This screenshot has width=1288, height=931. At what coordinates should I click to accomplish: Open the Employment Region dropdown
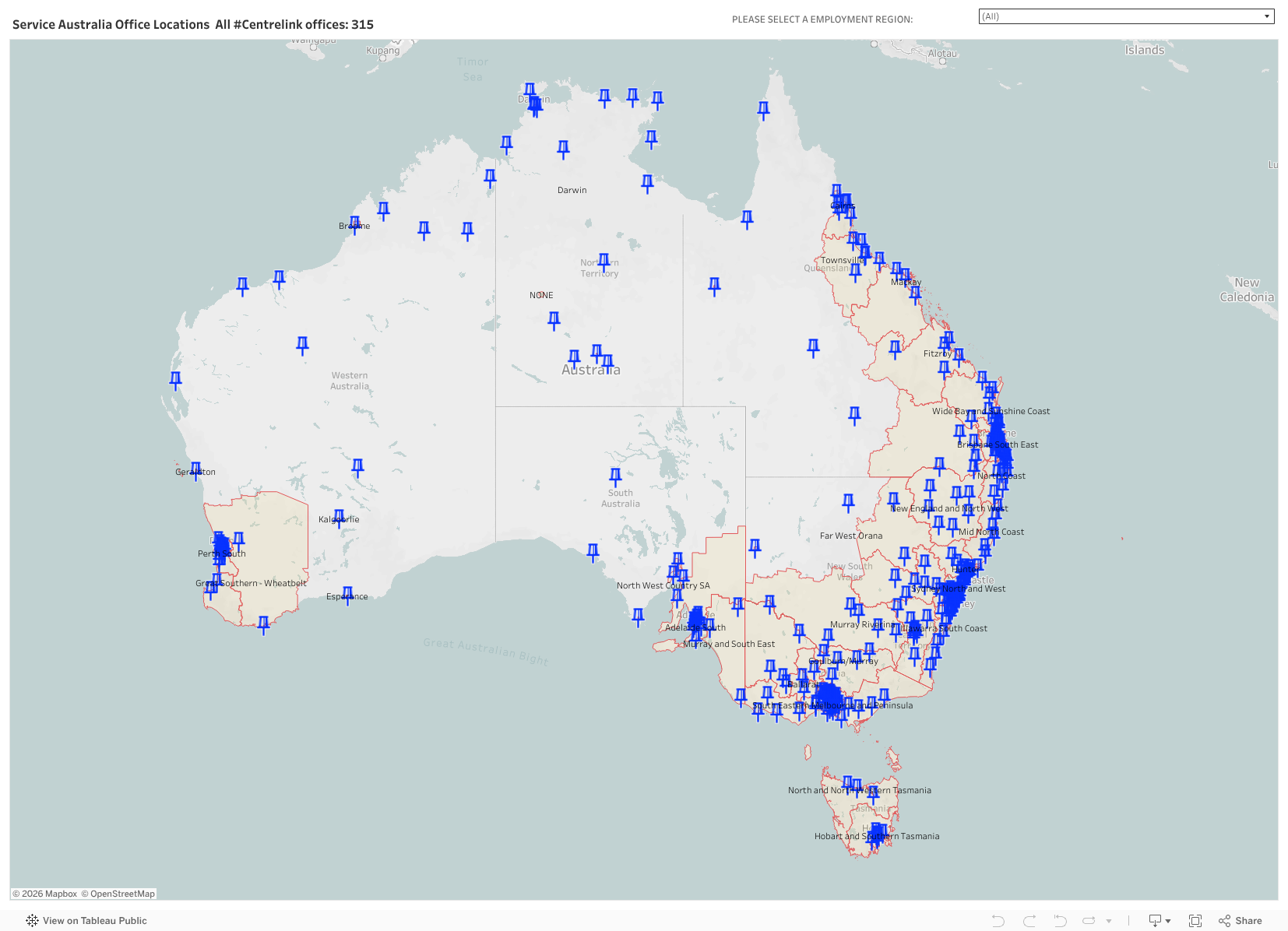pyautogui.click(x=1125, y=16)
